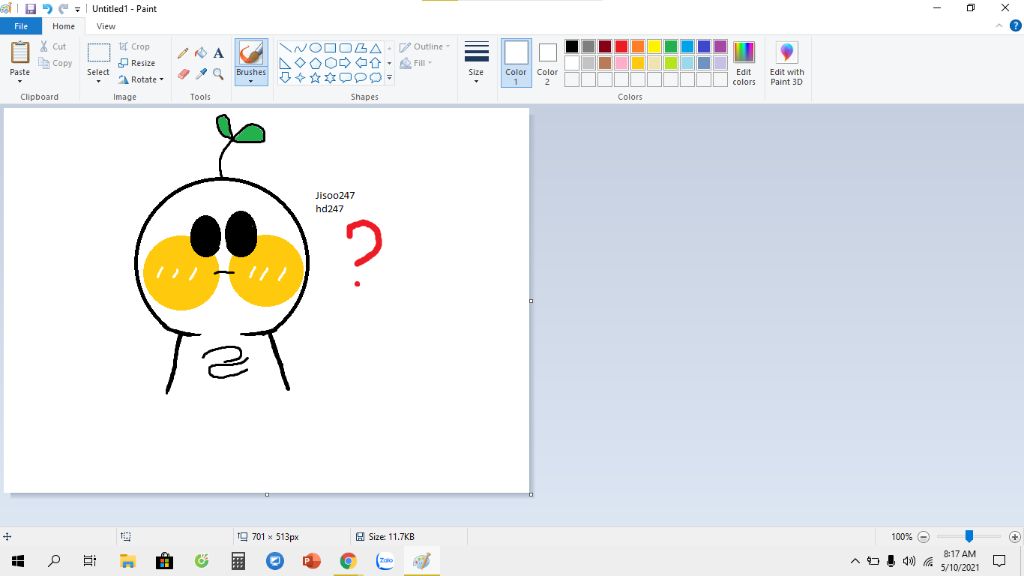1024x576 pixels.
Task: Click the Copy button
Action: [55, 63]
